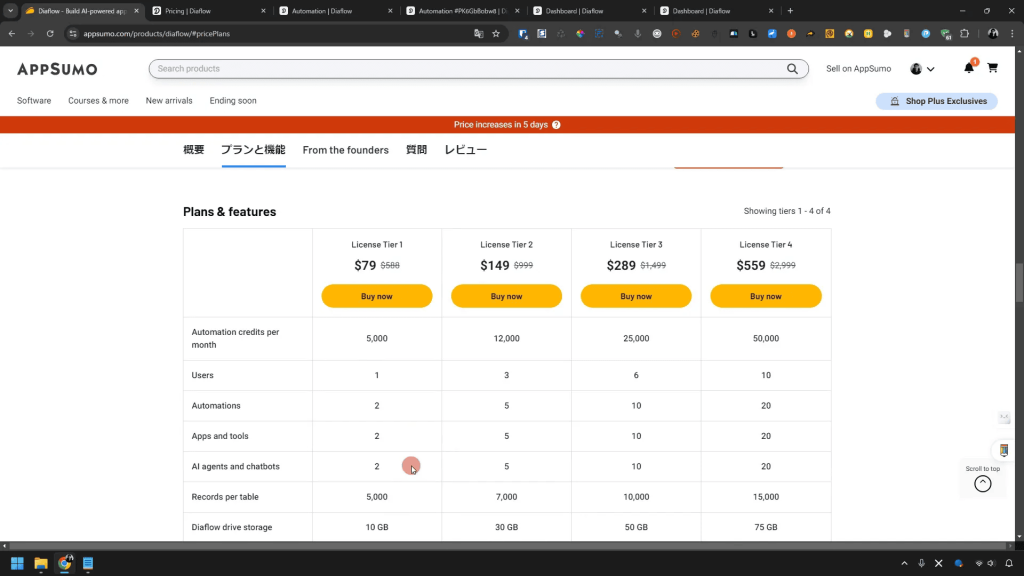
Task: Show hidden tray icons chevron
Action: pyautogui.click(x=904, y=563)
